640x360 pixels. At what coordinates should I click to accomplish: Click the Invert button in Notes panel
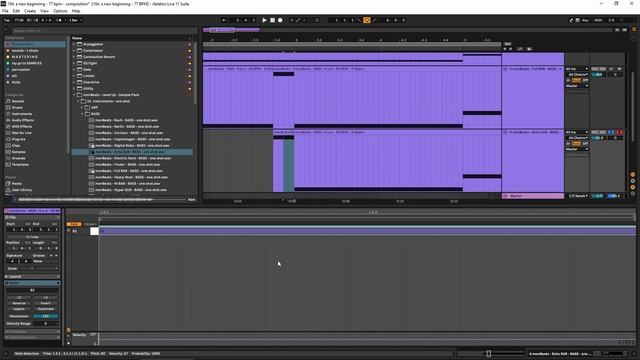click(45, 303)
